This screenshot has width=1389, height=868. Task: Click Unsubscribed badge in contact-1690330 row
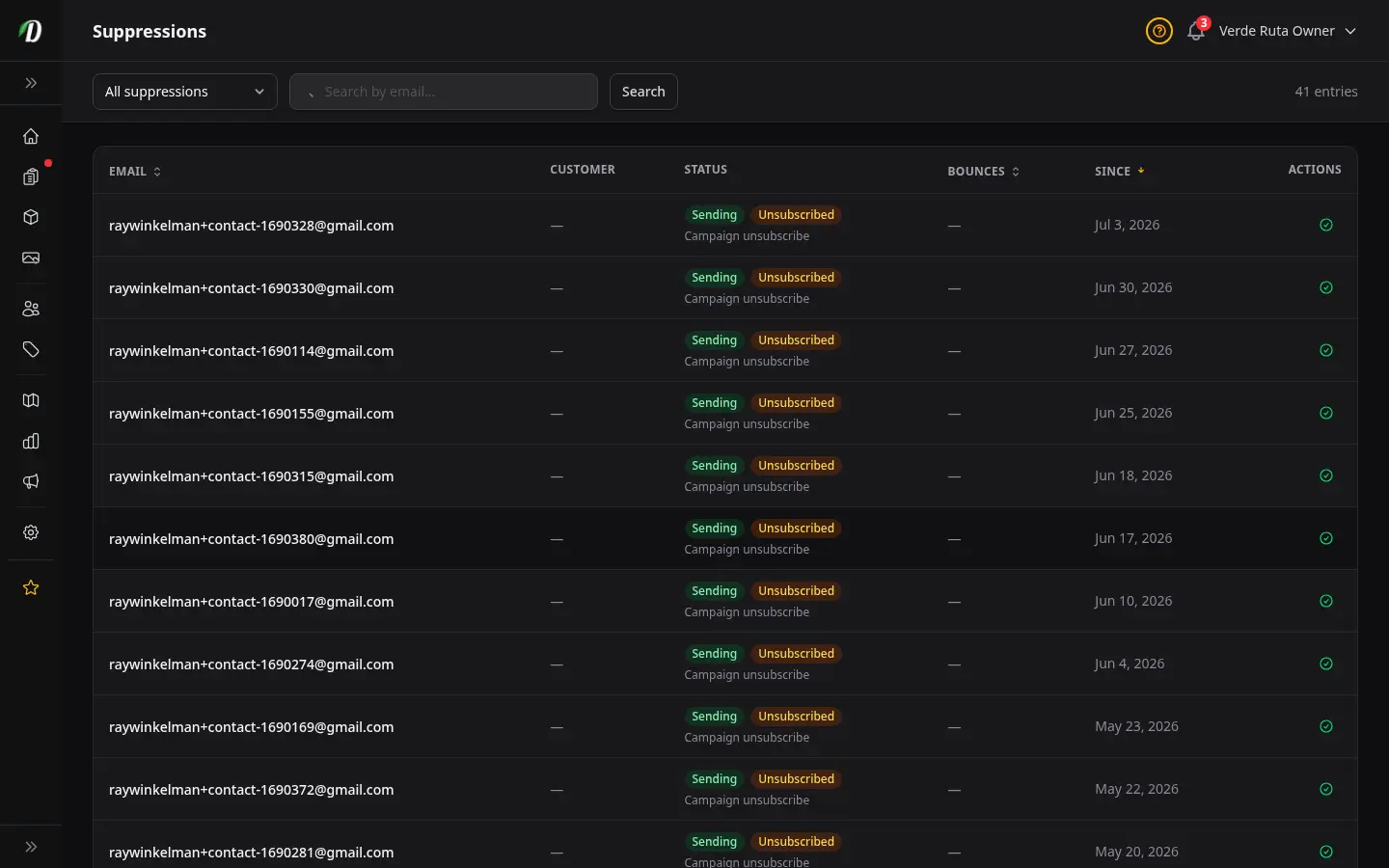tap(796, 277)
